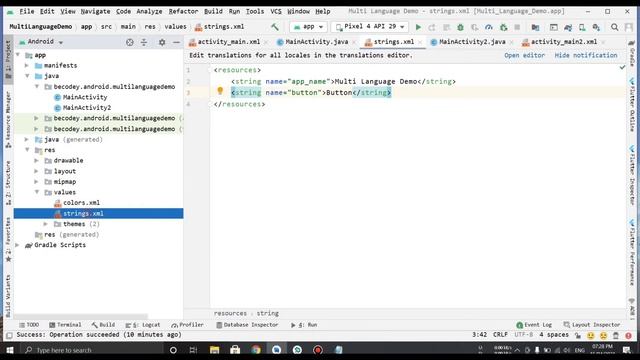Open File Explorer from the taskbar

214,350
